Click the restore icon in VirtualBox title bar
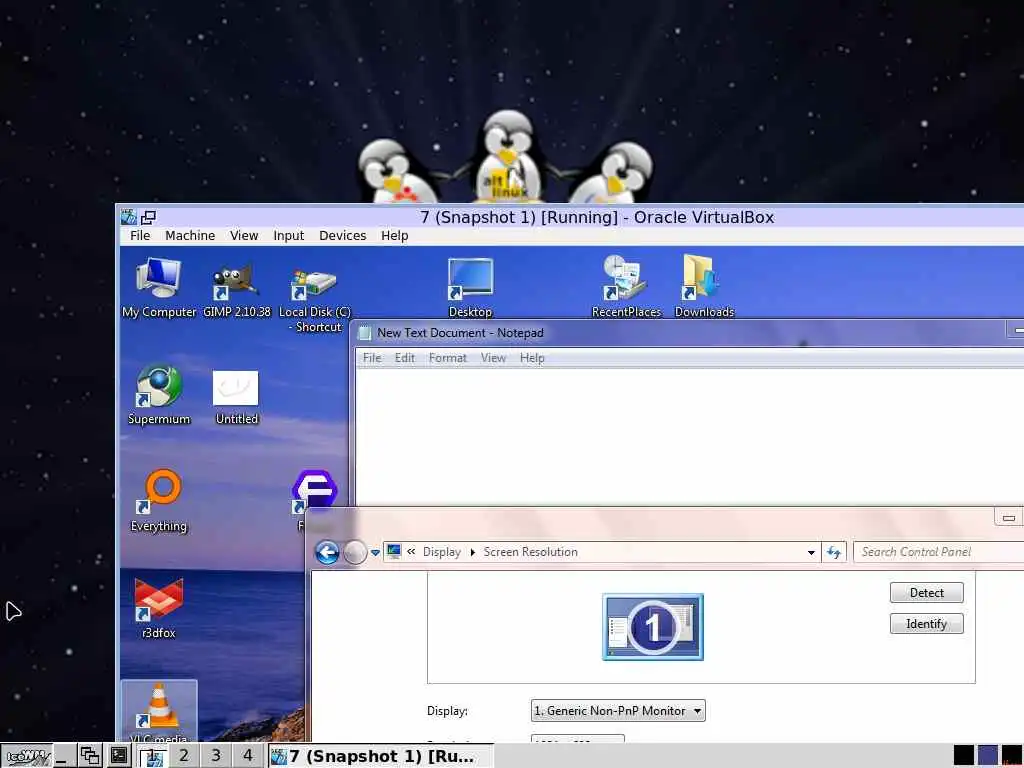 [x=148, y=217]
